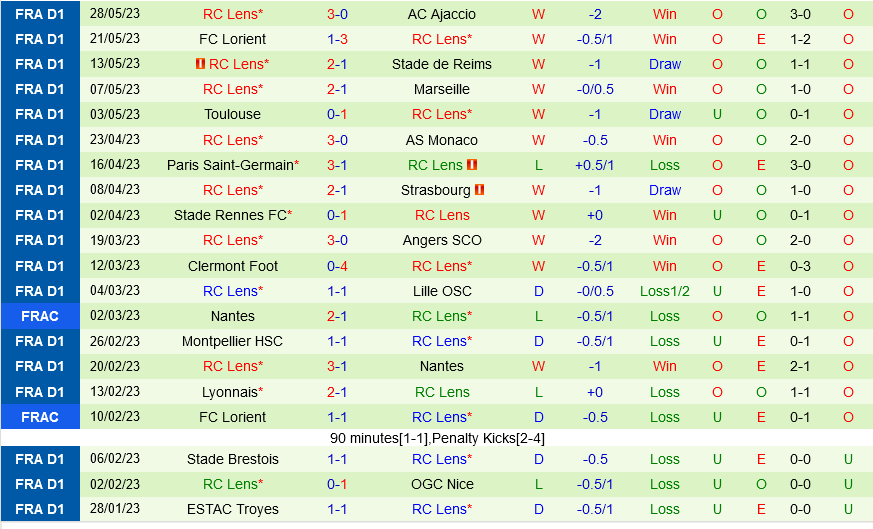Click Stade Brestois team name
The height and width of the screenshot is (529, 873).
(232, 459)
